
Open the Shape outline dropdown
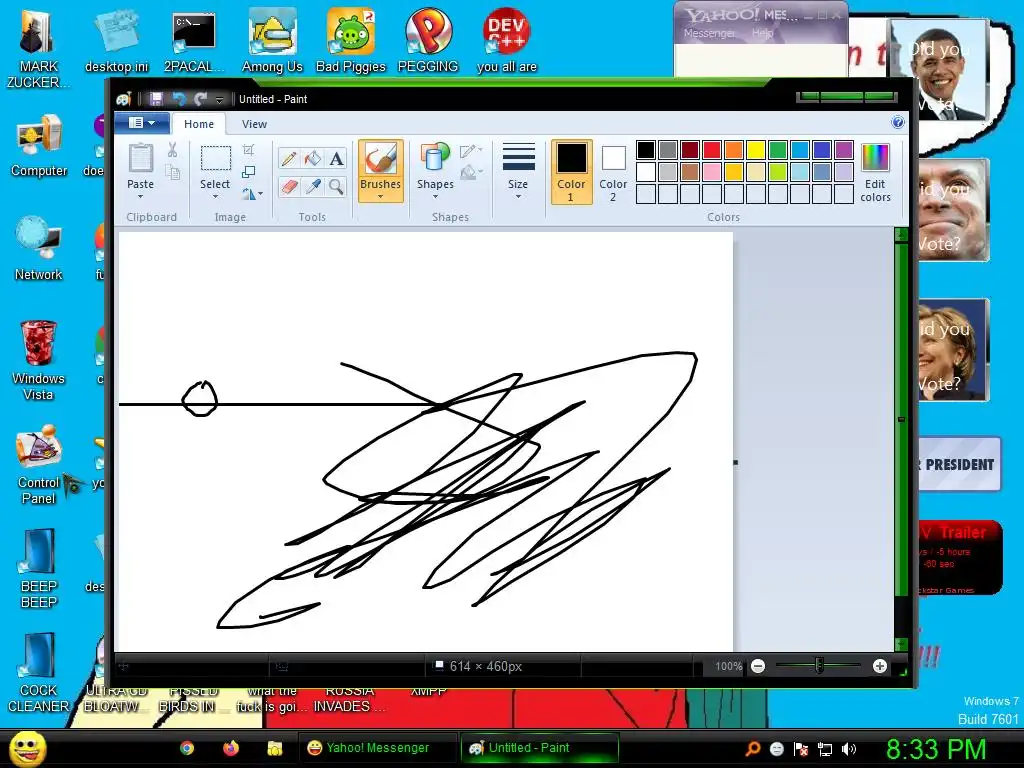471,152
